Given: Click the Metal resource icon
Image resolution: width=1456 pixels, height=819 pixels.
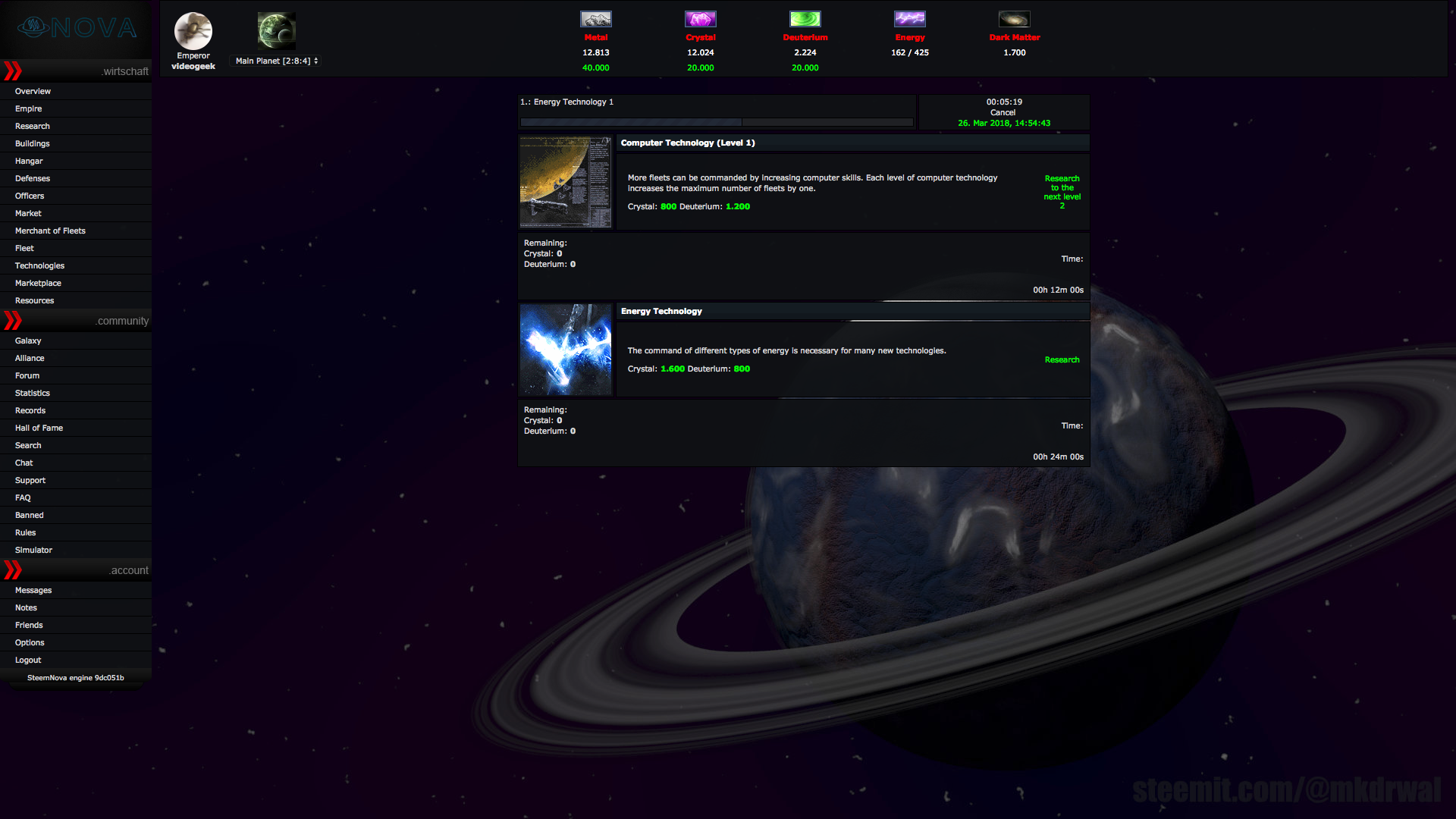Looking at the screenshot, I should [x=596, y=18].
